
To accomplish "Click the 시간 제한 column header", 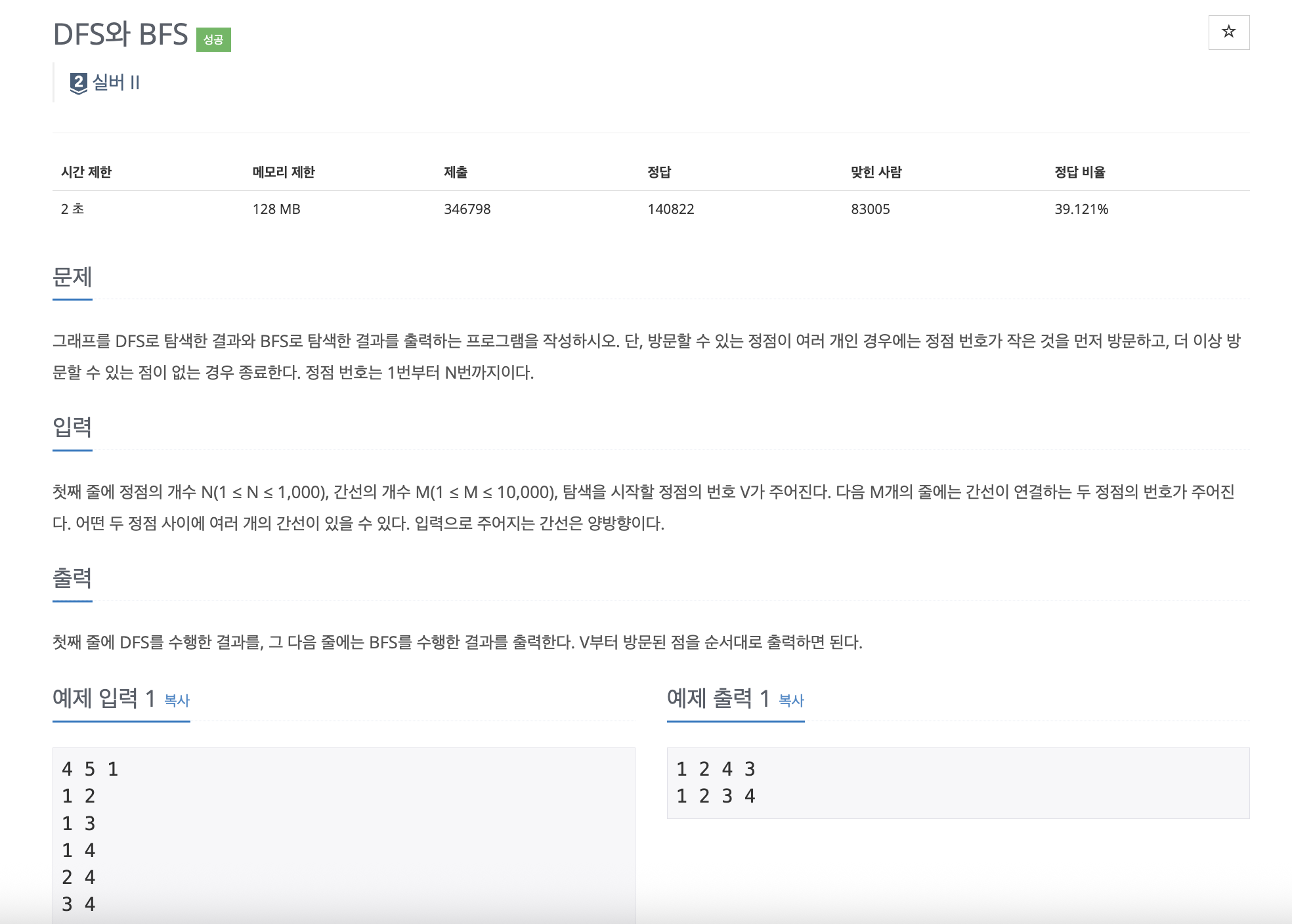I will pos(87,172).
